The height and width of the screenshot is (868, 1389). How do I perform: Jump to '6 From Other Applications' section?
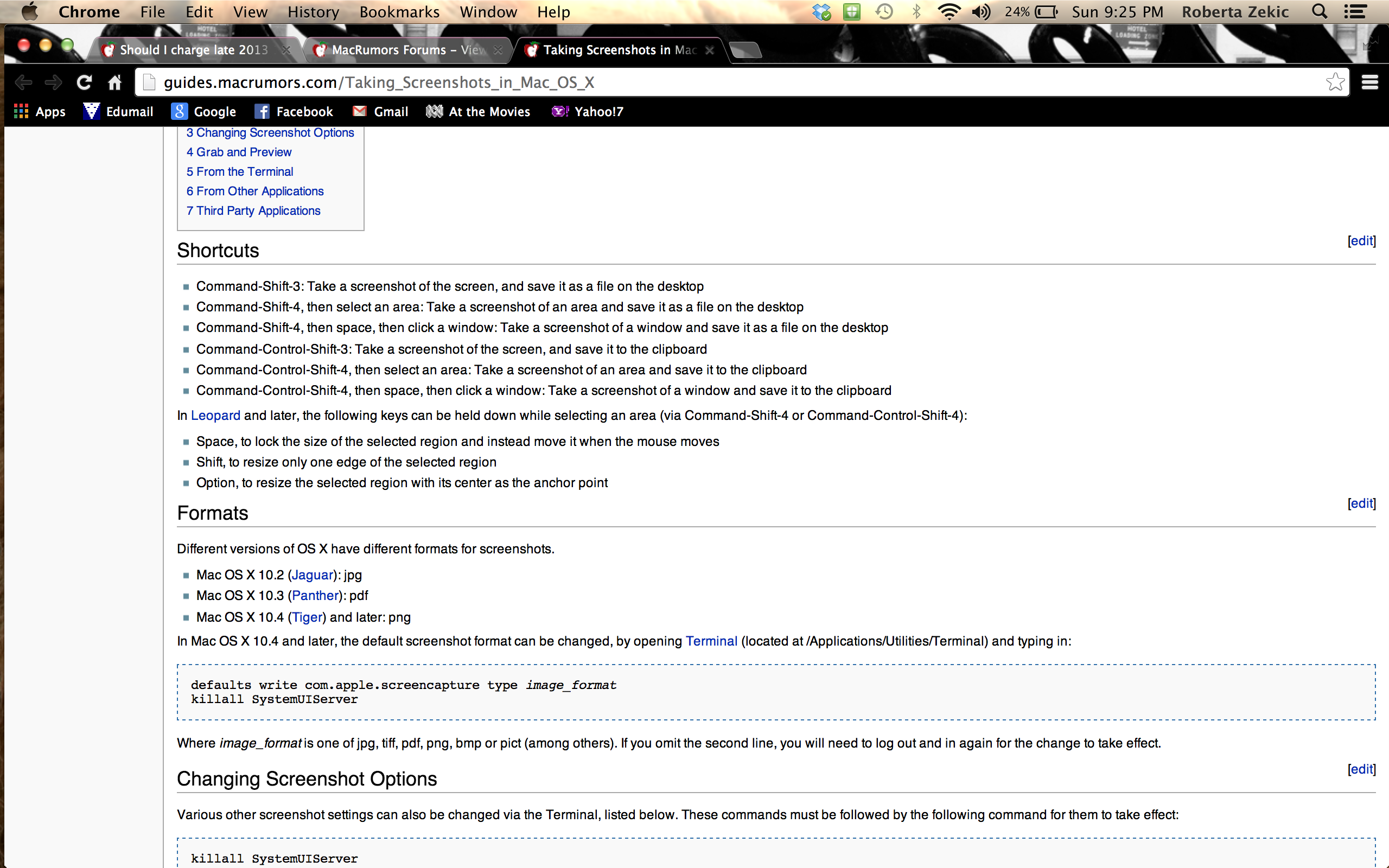click(255, 191)
